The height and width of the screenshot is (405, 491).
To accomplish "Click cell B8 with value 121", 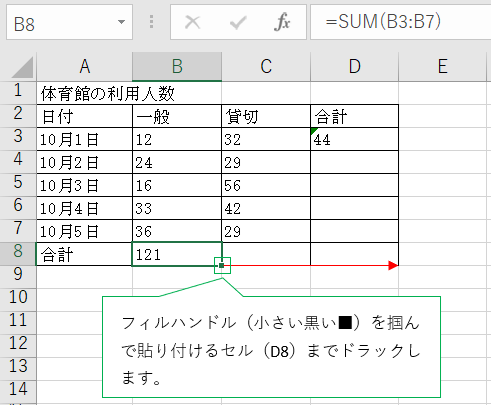I will pyautogui.click(x=177, y=254).
